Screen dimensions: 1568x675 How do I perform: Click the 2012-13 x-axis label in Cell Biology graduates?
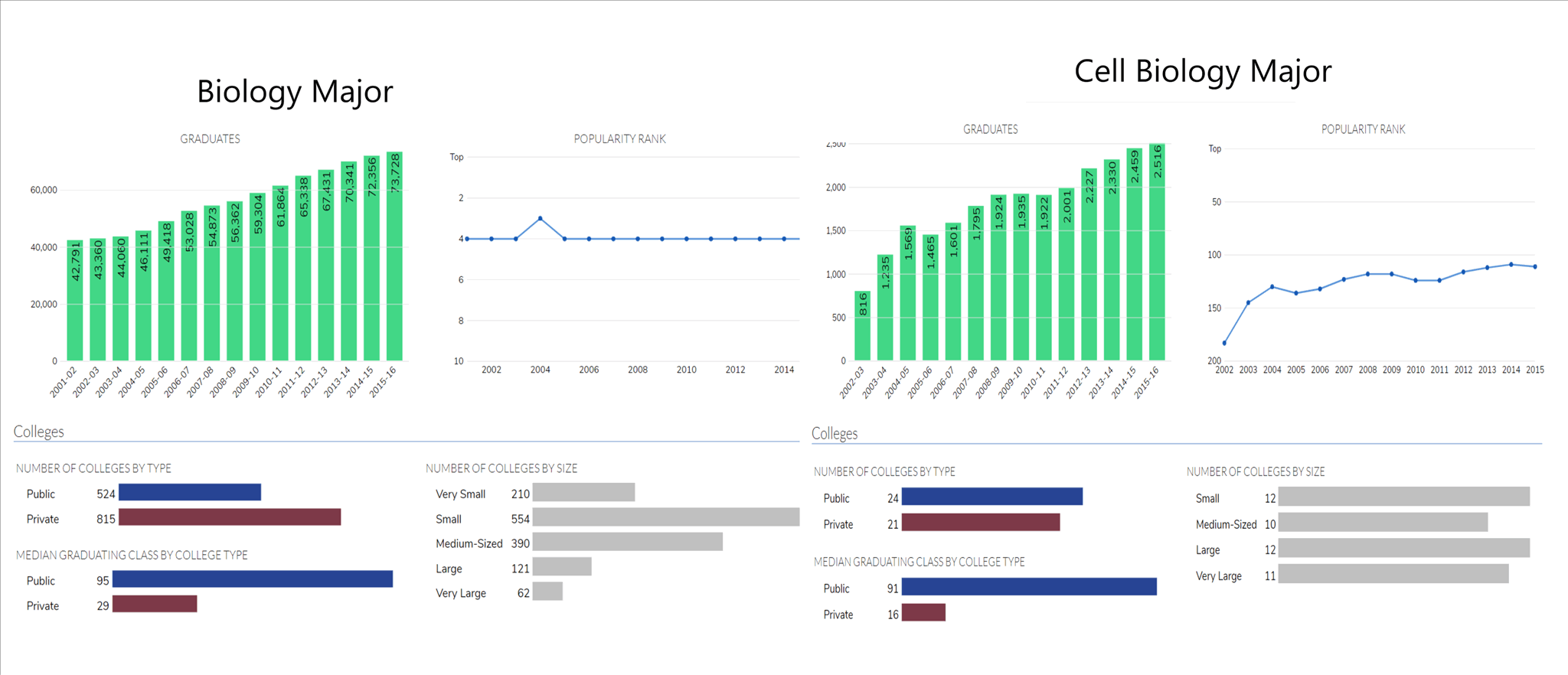[1078, 383]
